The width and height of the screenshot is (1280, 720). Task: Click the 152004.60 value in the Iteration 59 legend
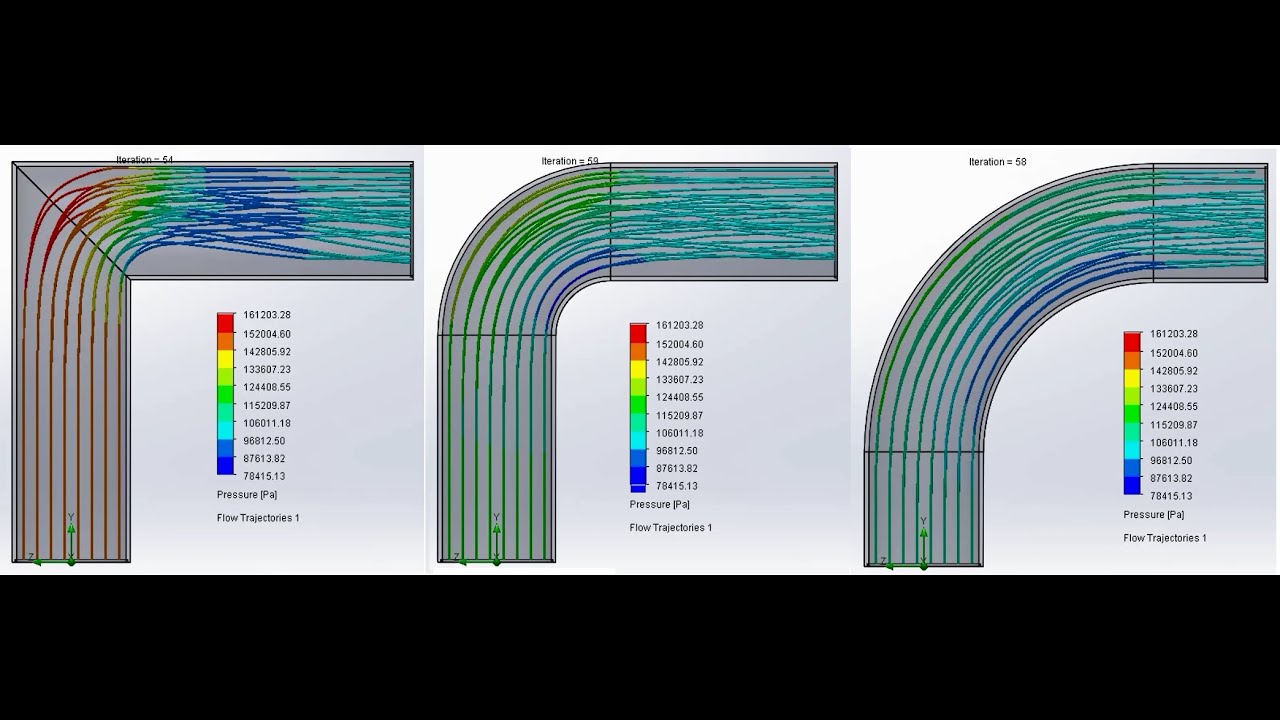[680, 344]
